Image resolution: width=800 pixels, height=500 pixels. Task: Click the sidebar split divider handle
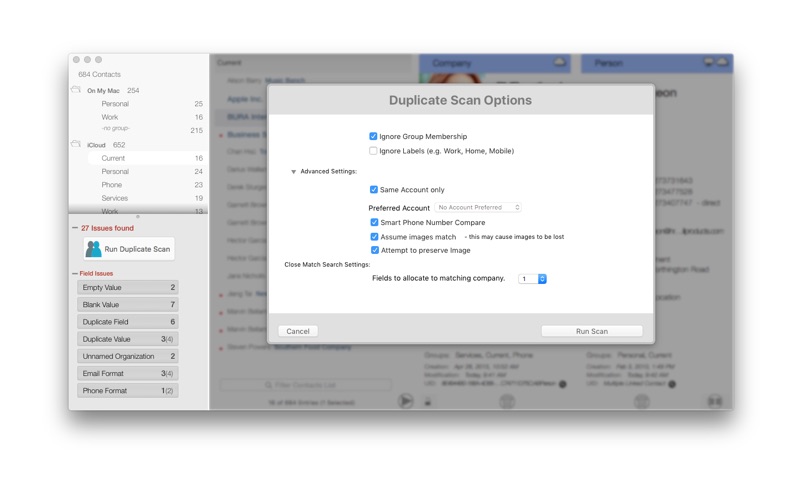coord(138,216)
